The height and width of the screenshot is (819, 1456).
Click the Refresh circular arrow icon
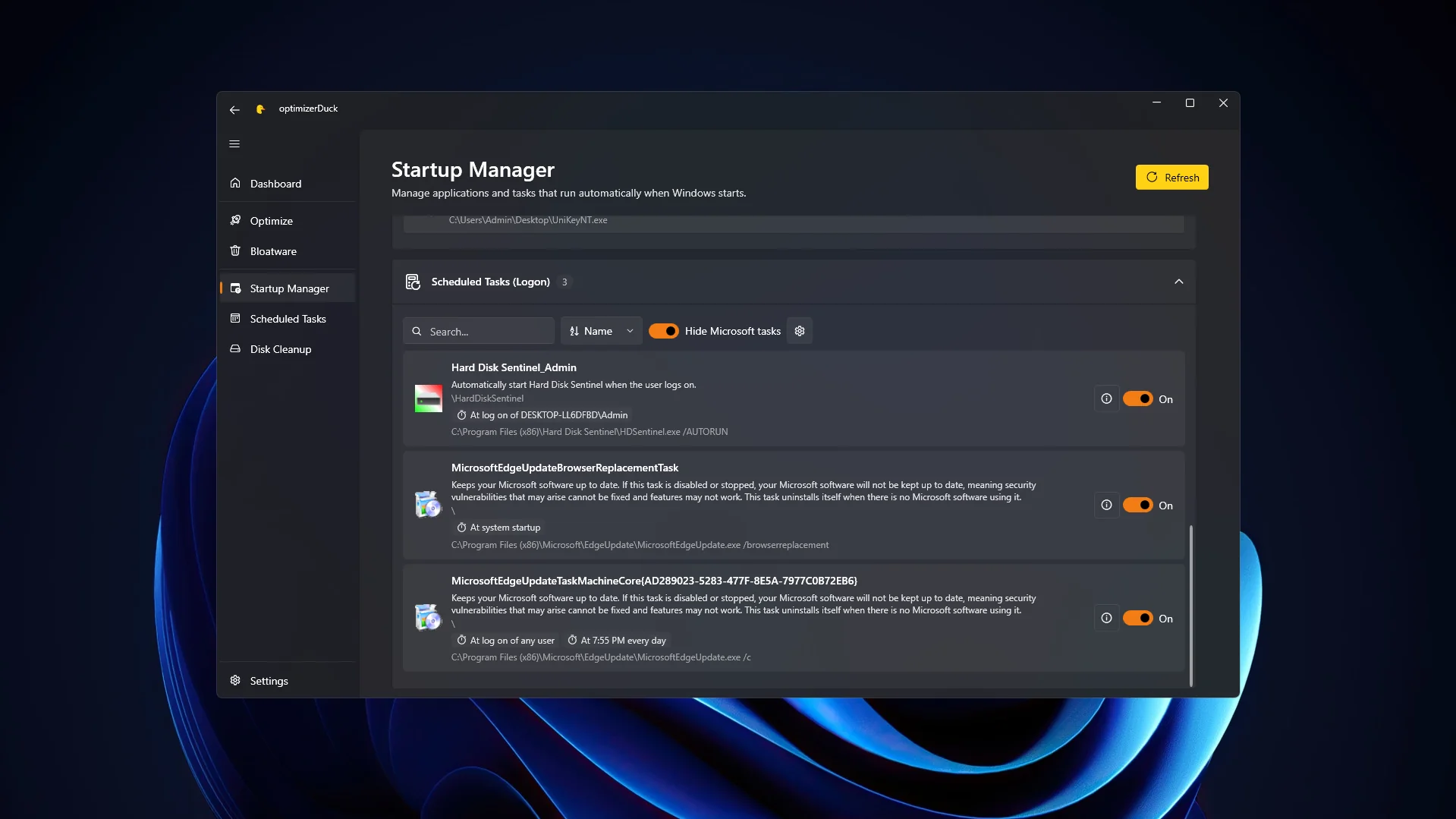[x=1152, y=177]
